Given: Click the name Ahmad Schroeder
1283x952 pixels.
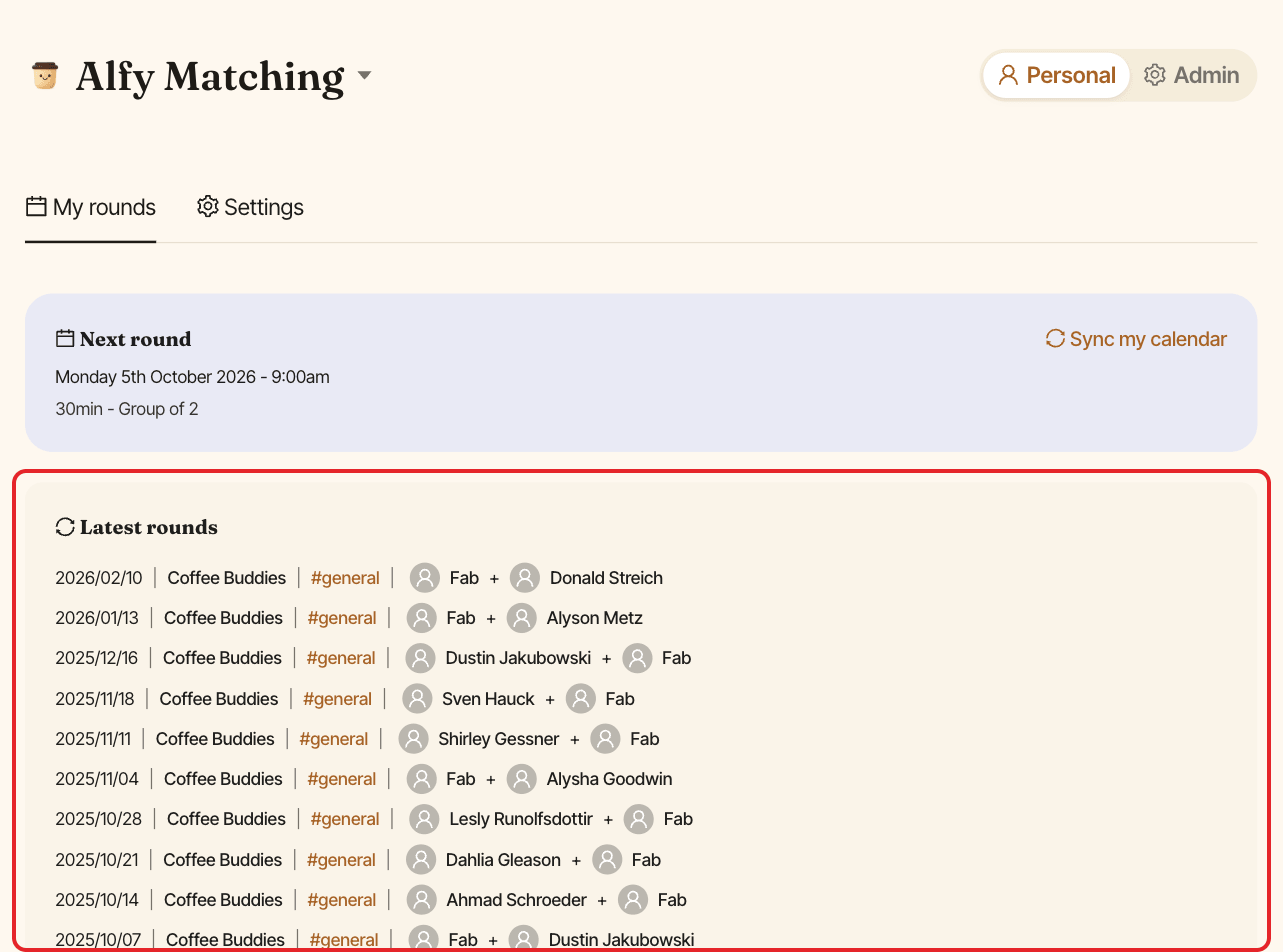Looking at the screenshot, I should point(516,900).
